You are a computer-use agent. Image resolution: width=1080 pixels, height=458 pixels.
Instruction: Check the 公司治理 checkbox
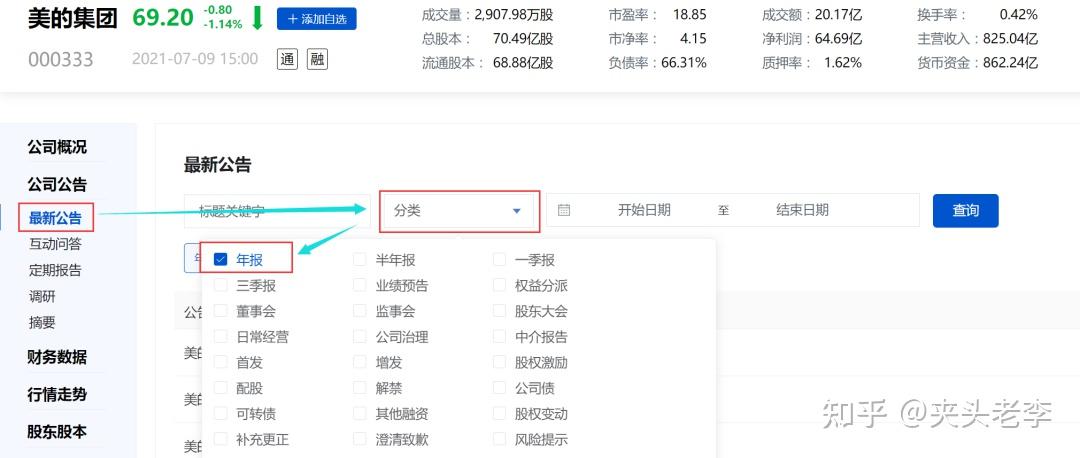[x=360, y=337]
